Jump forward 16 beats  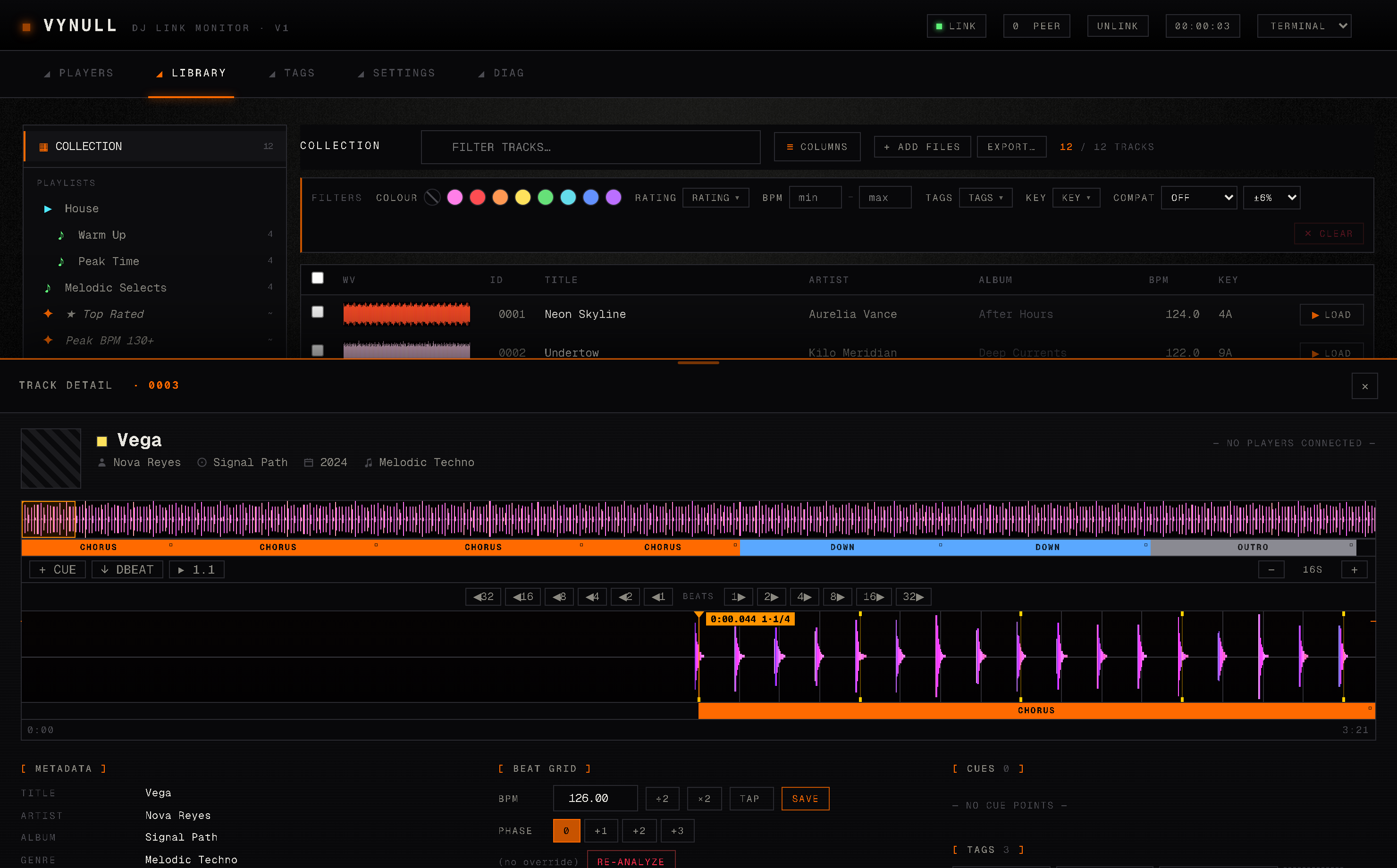click(874, 596)
